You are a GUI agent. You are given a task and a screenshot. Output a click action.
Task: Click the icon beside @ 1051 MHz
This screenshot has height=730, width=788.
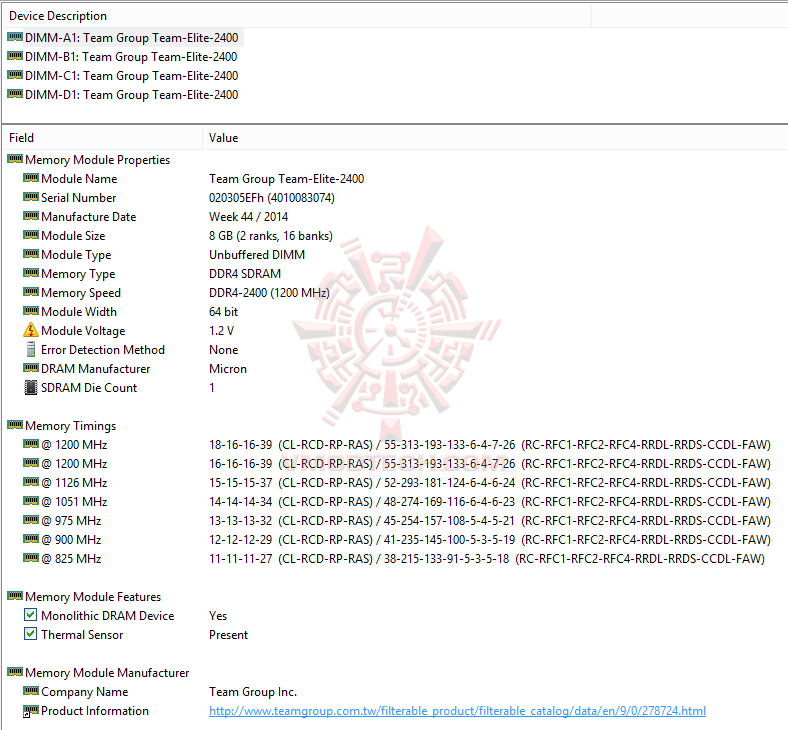[x=31, y=501]
